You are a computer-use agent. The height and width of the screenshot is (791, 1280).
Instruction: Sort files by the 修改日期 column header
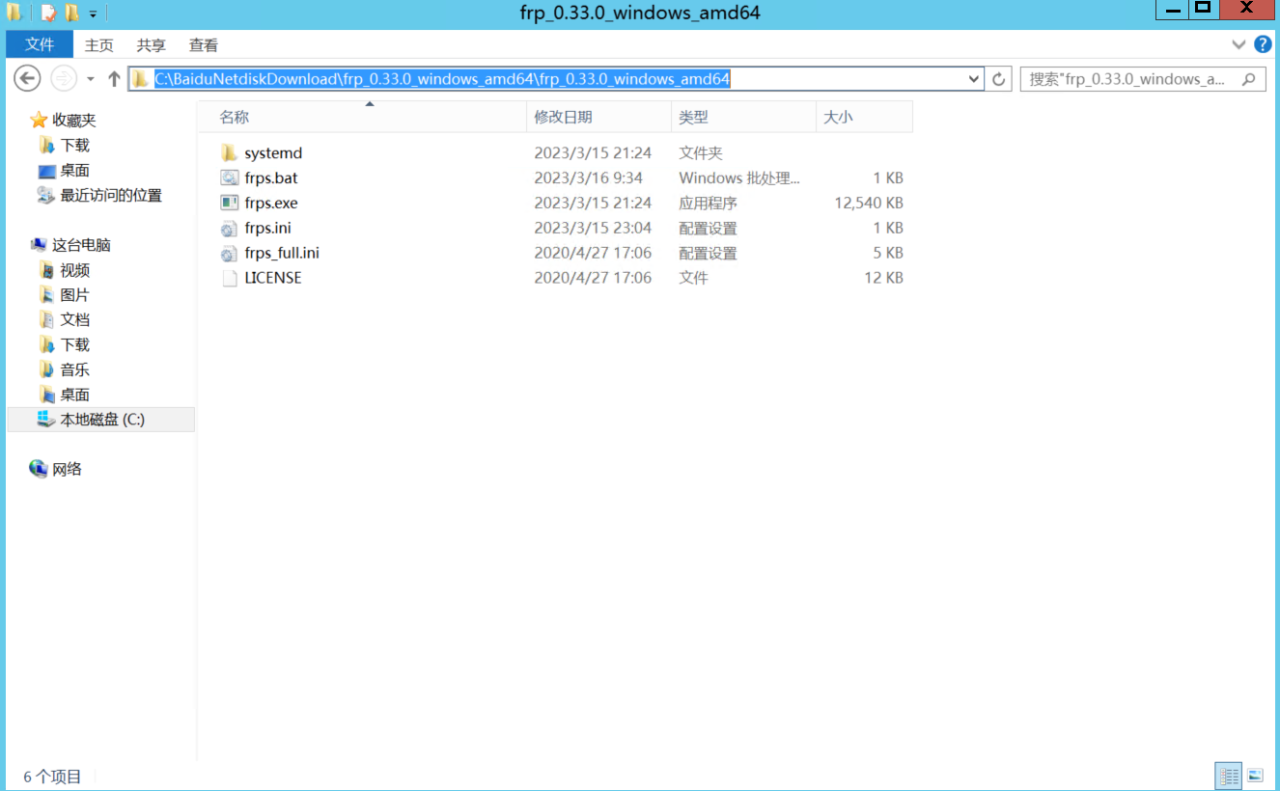tap(599, 117)
